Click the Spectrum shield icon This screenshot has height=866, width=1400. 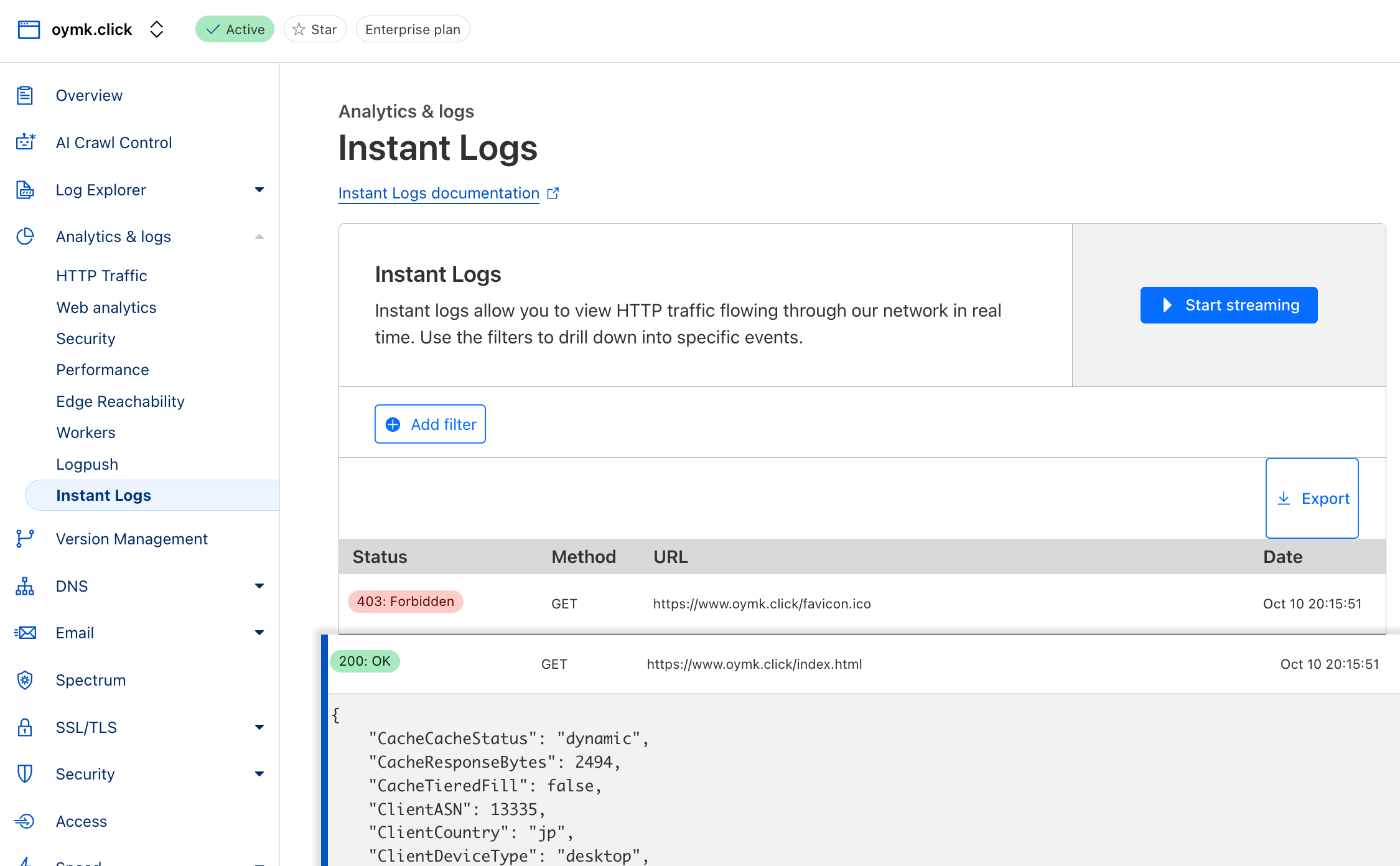point(26,680)
